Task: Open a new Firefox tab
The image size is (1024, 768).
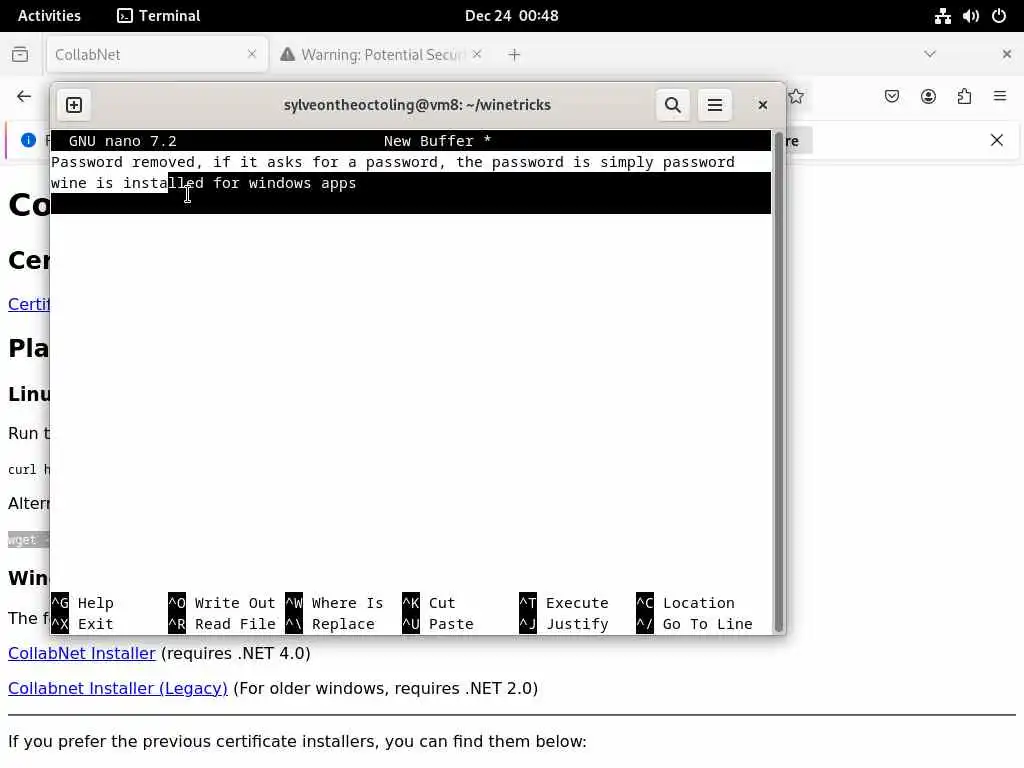Action: (x=514, y=55)
